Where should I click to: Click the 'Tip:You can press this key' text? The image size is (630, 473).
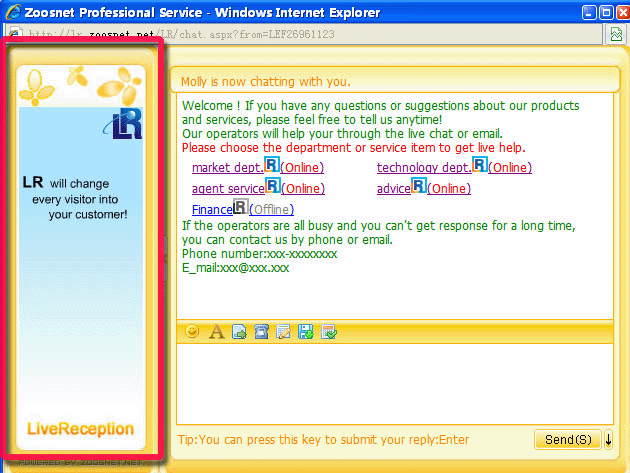coord(323,440)
